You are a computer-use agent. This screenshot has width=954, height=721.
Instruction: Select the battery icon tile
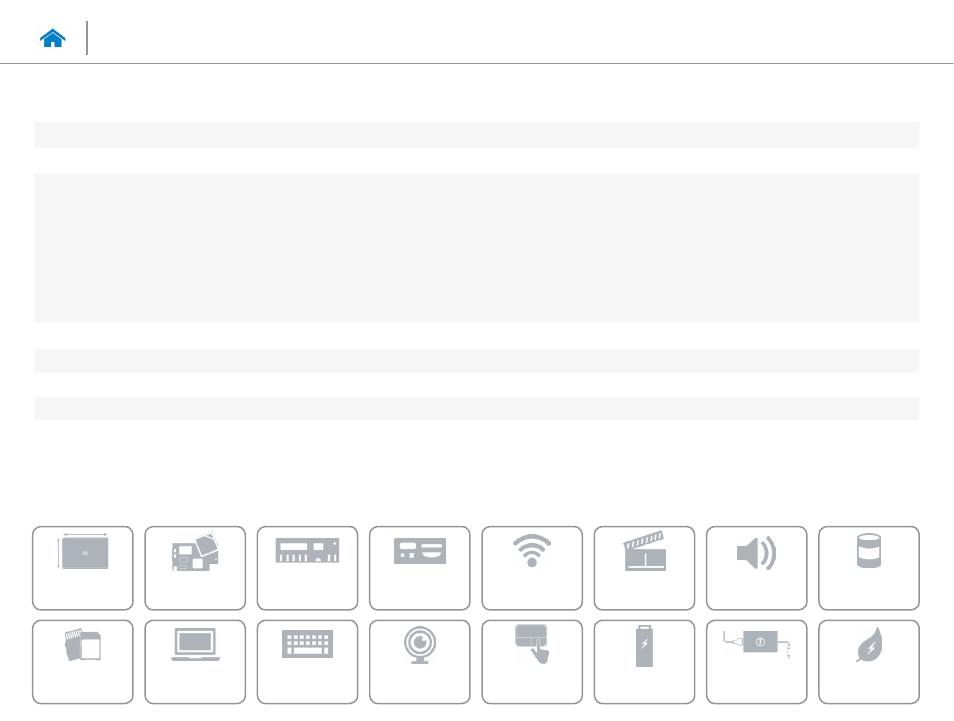tap(644, 661)
